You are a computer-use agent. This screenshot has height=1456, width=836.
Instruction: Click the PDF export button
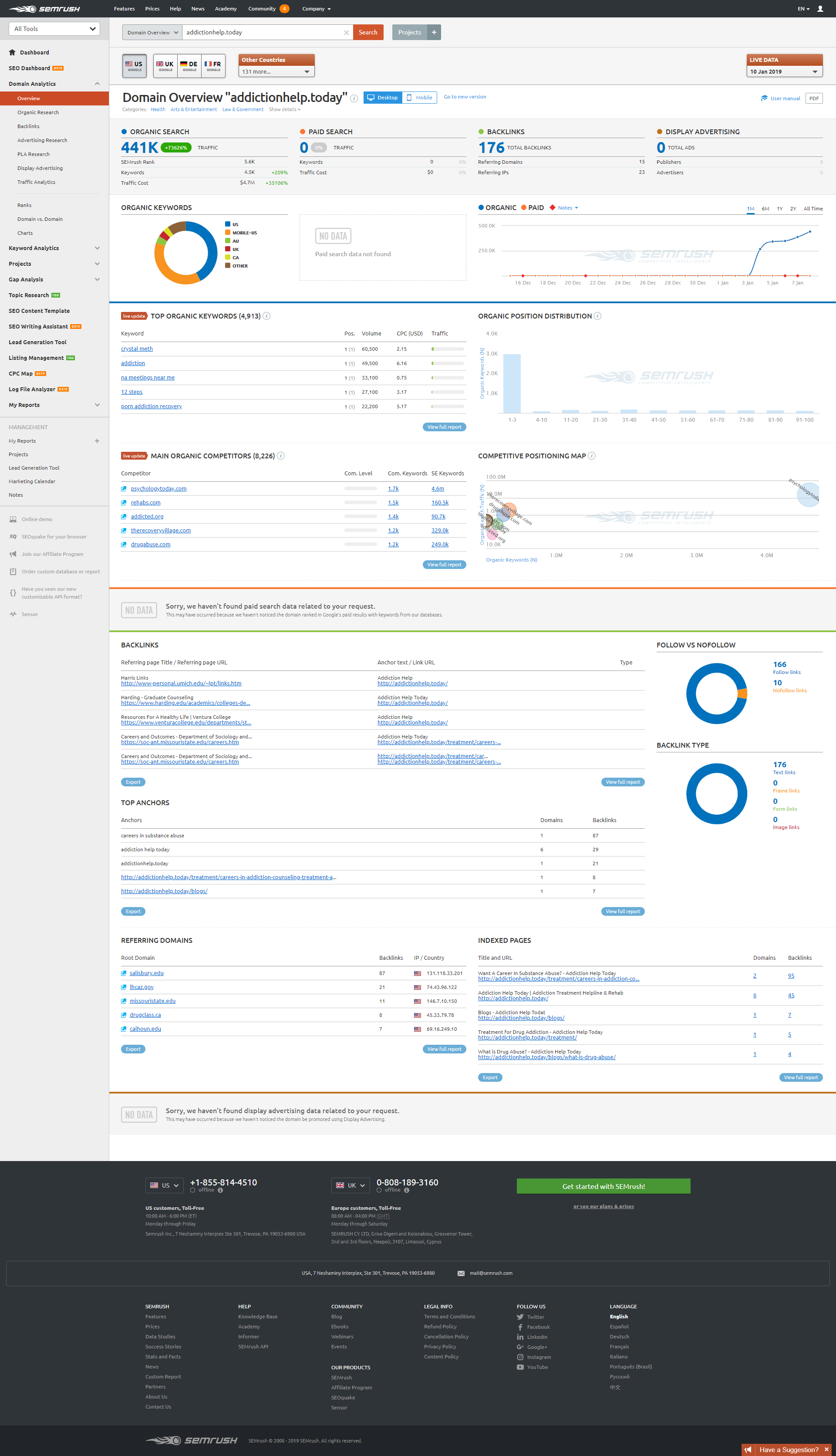[814, 98]
